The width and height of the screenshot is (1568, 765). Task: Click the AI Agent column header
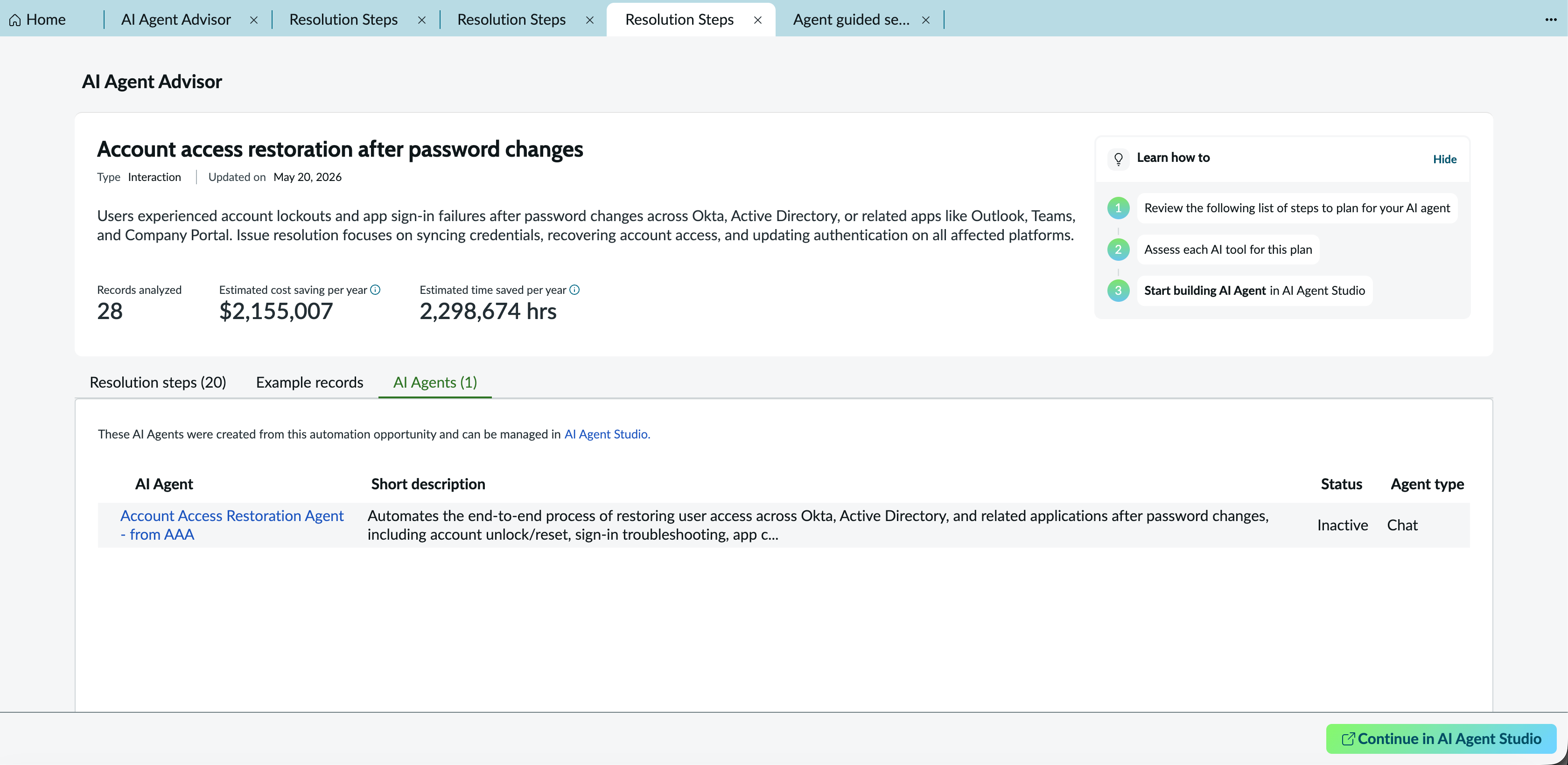tap(164, 484)
